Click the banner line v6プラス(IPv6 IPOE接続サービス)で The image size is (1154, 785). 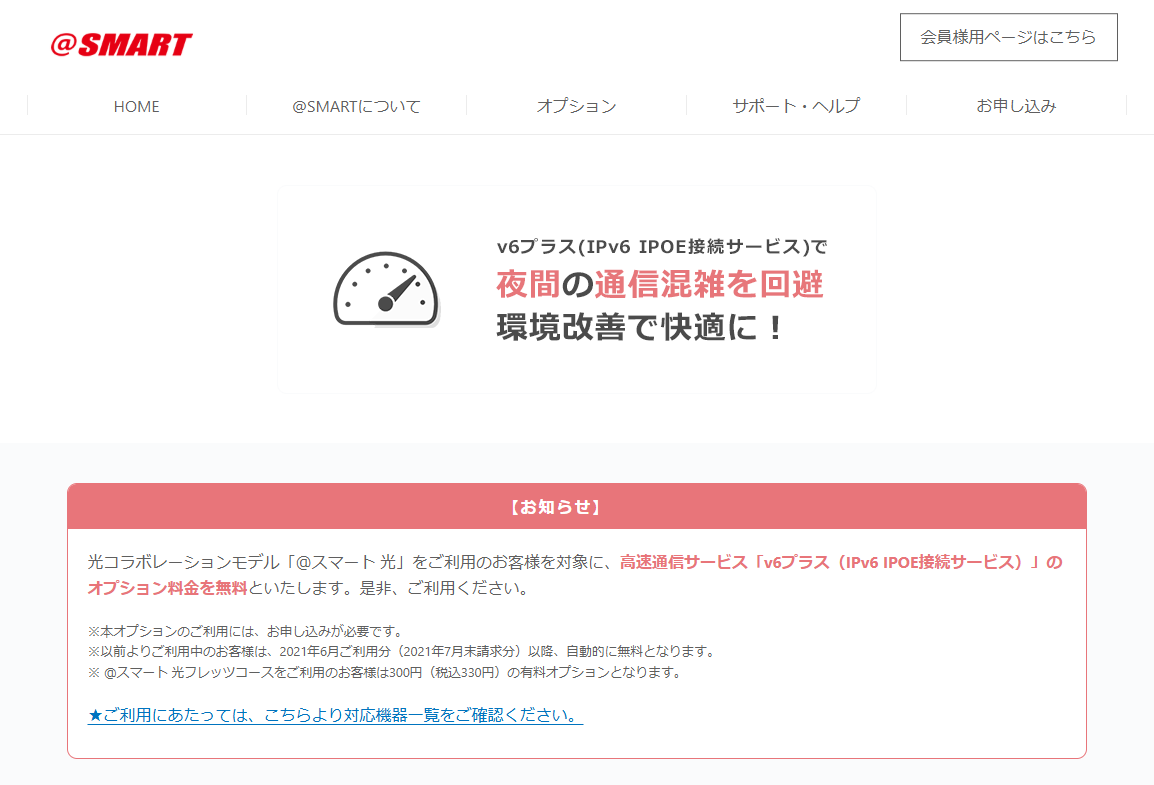662,246
